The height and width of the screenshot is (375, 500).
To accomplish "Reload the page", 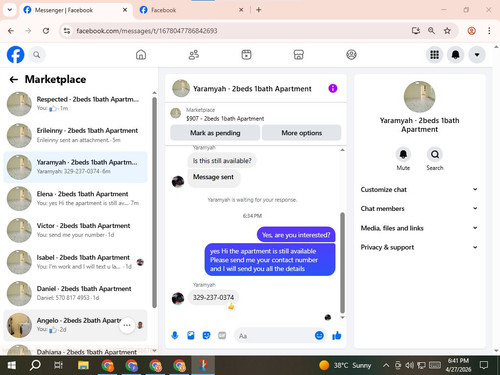I will 46,31.
